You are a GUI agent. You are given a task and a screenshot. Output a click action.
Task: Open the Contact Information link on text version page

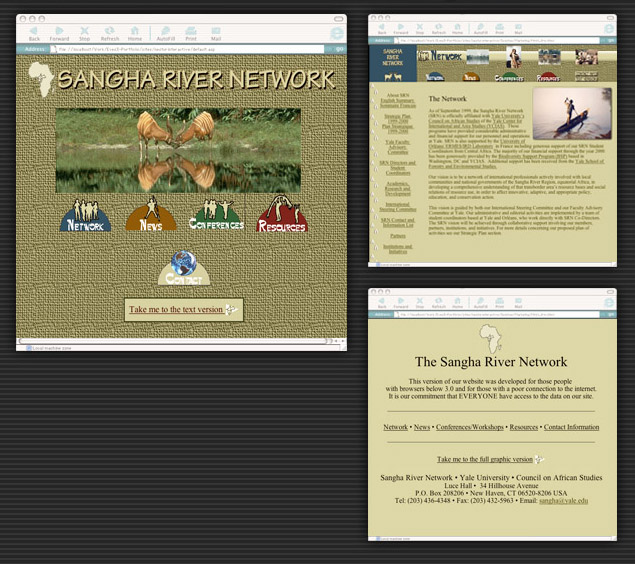(571, 427)
